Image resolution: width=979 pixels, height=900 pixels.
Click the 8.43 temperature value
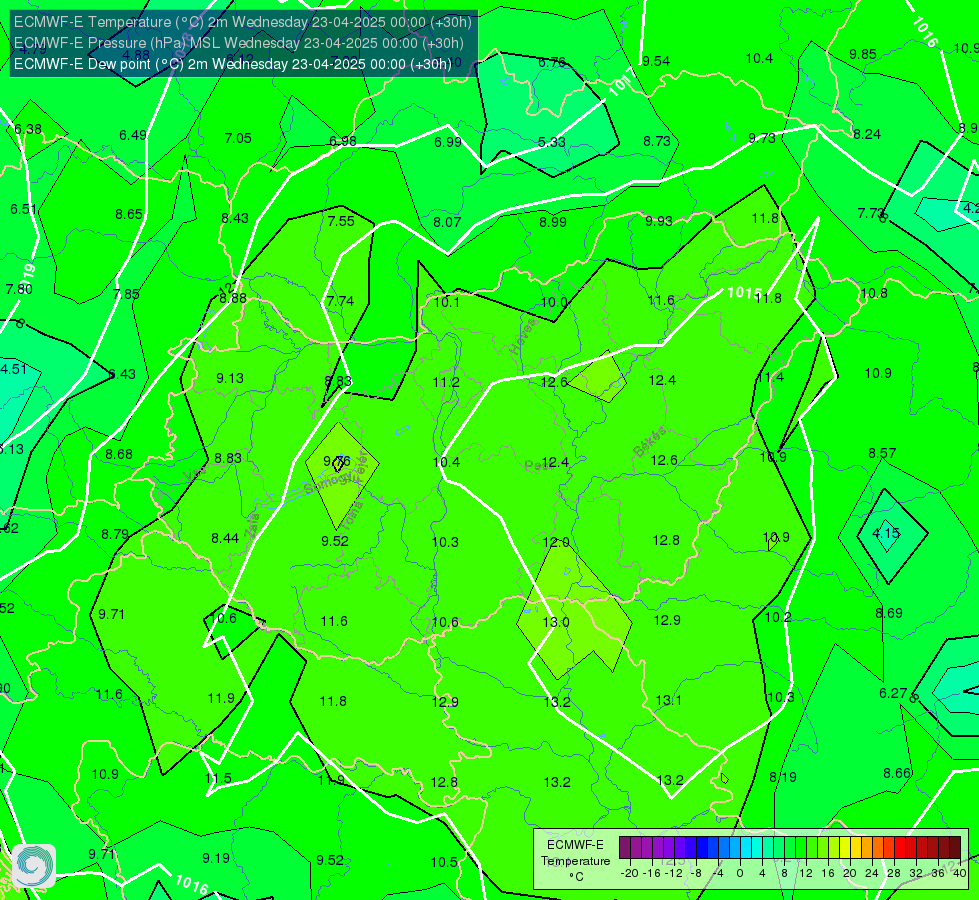point(235,219)
